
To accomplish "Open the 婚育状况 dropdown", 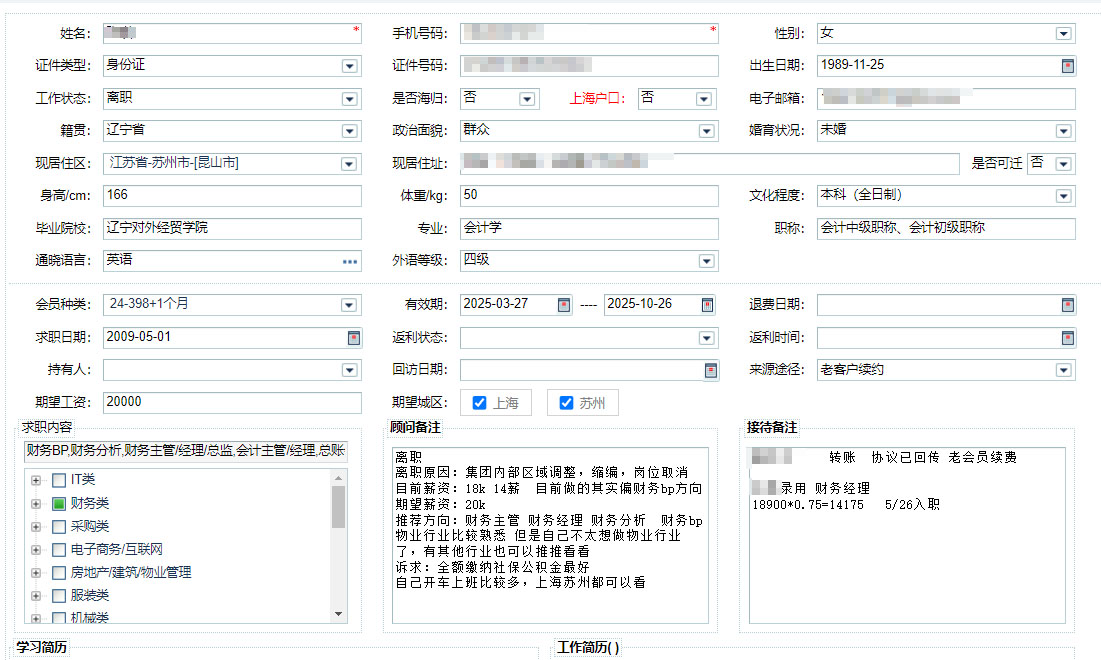I will [1063, 131].
